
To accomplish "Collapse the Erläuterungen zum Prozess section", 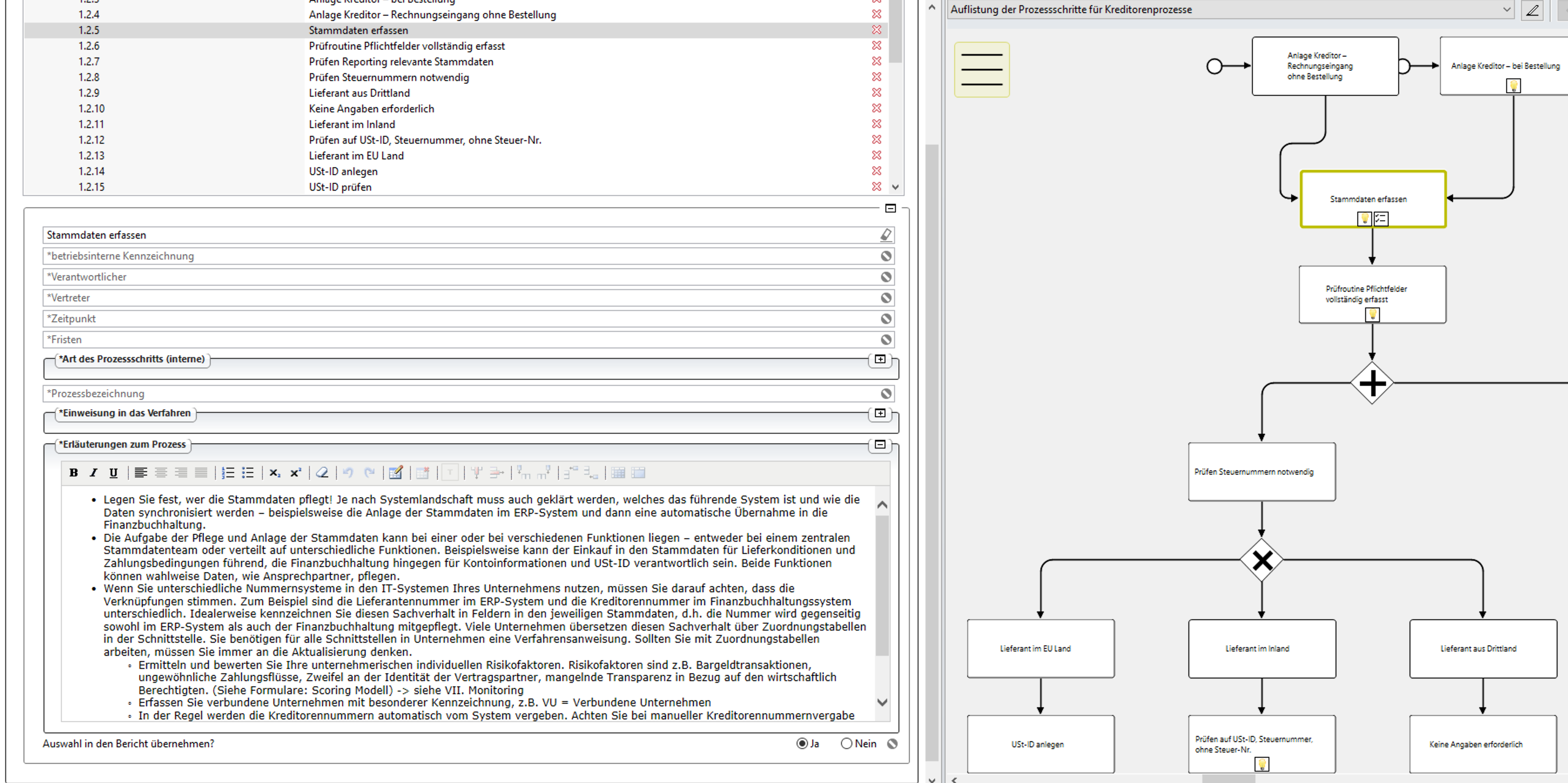I will [x=880, y=445].
